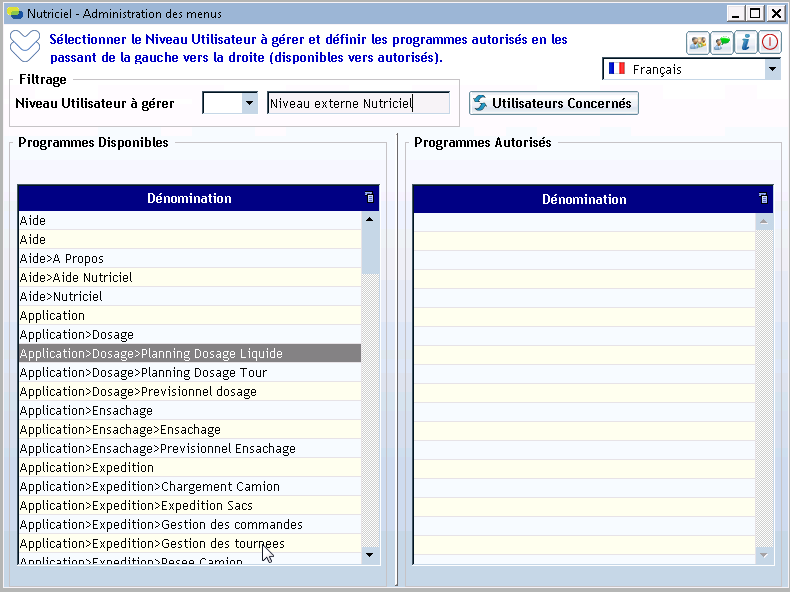Select 'Application>Ensachage>Ensachage' row
The image size is (790, 592).
189,429
